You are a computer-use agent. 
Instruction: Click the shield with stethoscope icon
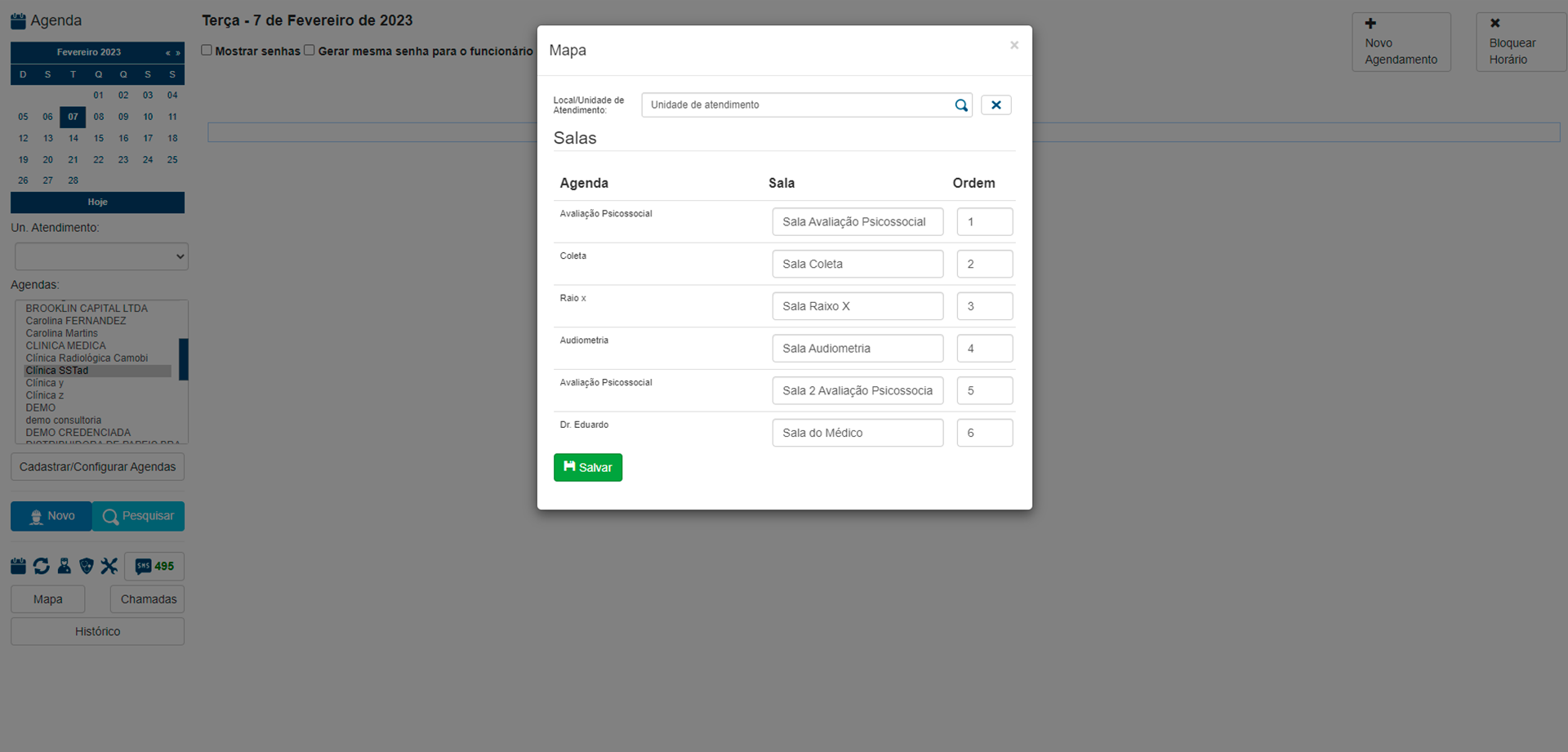(87, 566)
